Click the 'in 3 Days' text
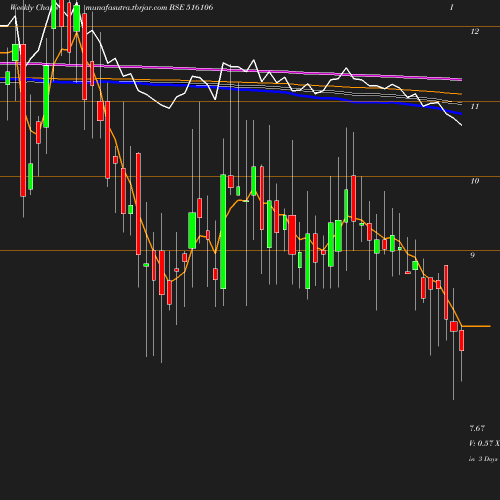Viewport: 500px width, 500px height. 483,459
